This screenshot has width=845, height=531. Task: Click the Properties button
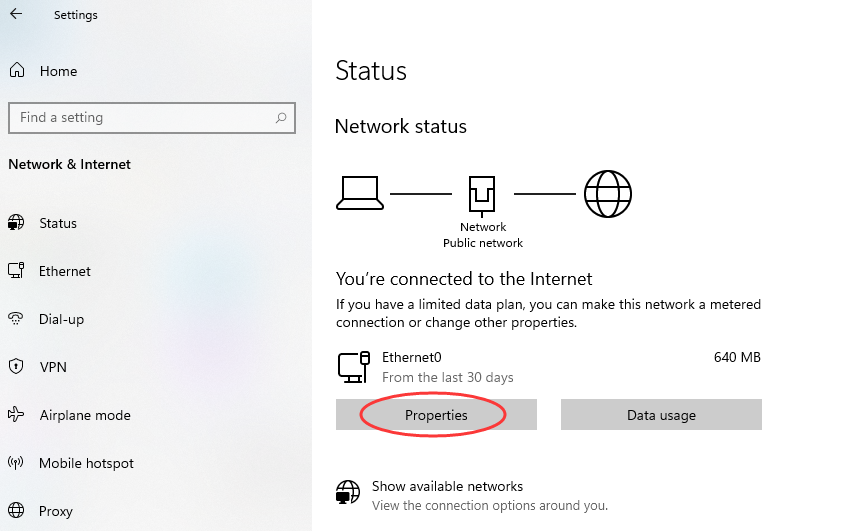point(436,415)
